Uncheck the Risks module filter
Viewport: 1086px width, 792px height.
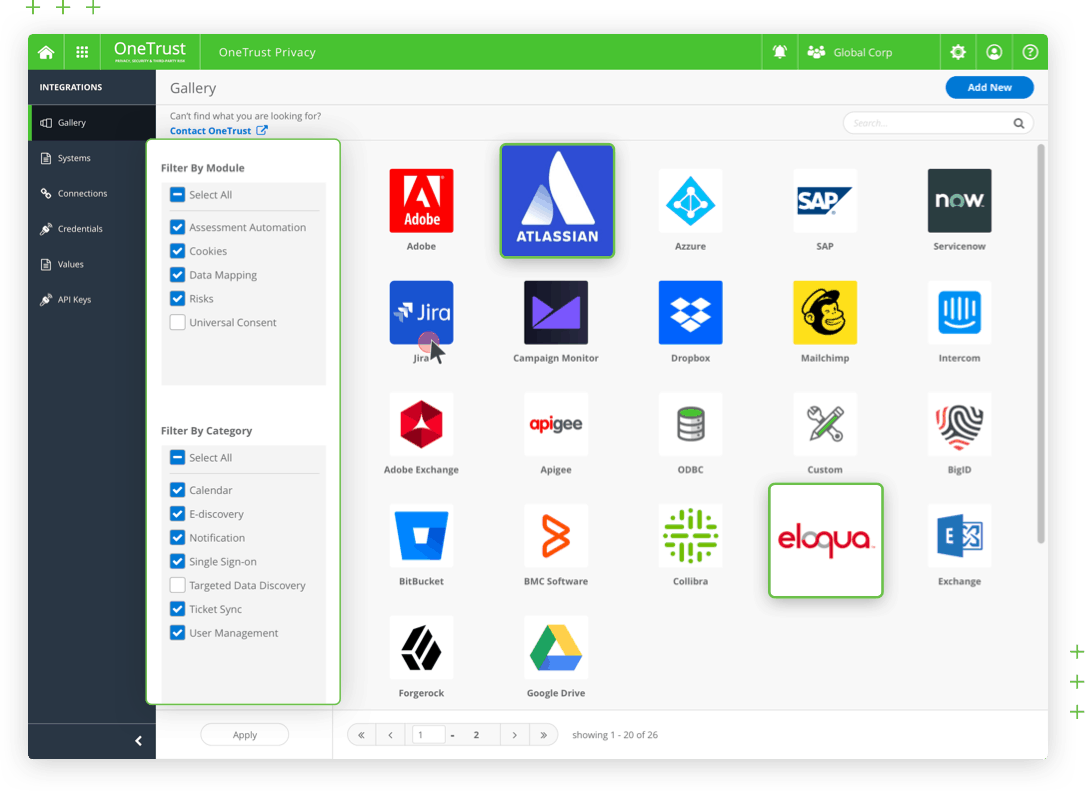tap(177, 298)
